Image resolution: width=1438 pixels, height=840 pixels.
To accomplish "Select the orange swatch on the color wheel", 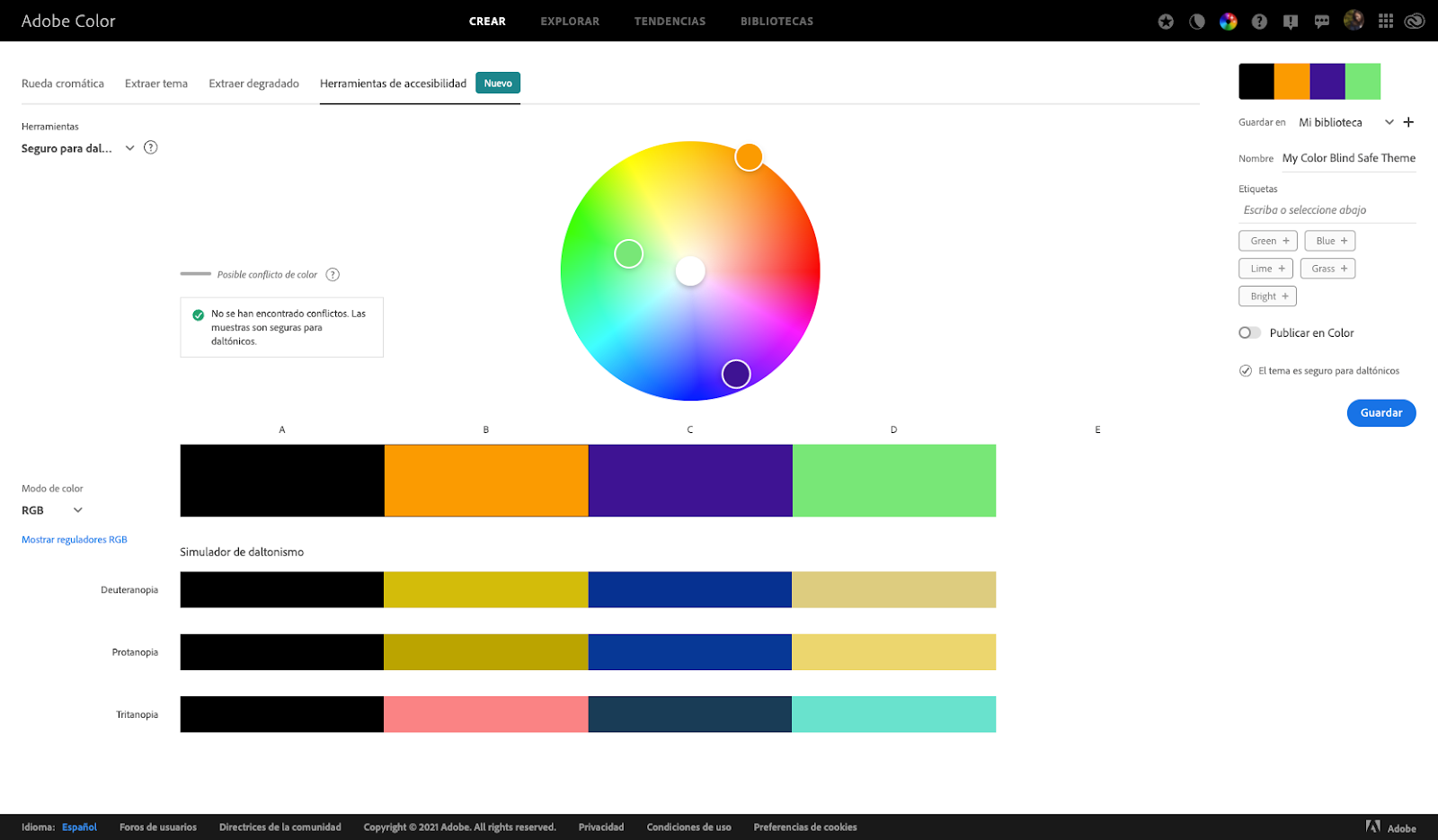I will coord(749,155).
